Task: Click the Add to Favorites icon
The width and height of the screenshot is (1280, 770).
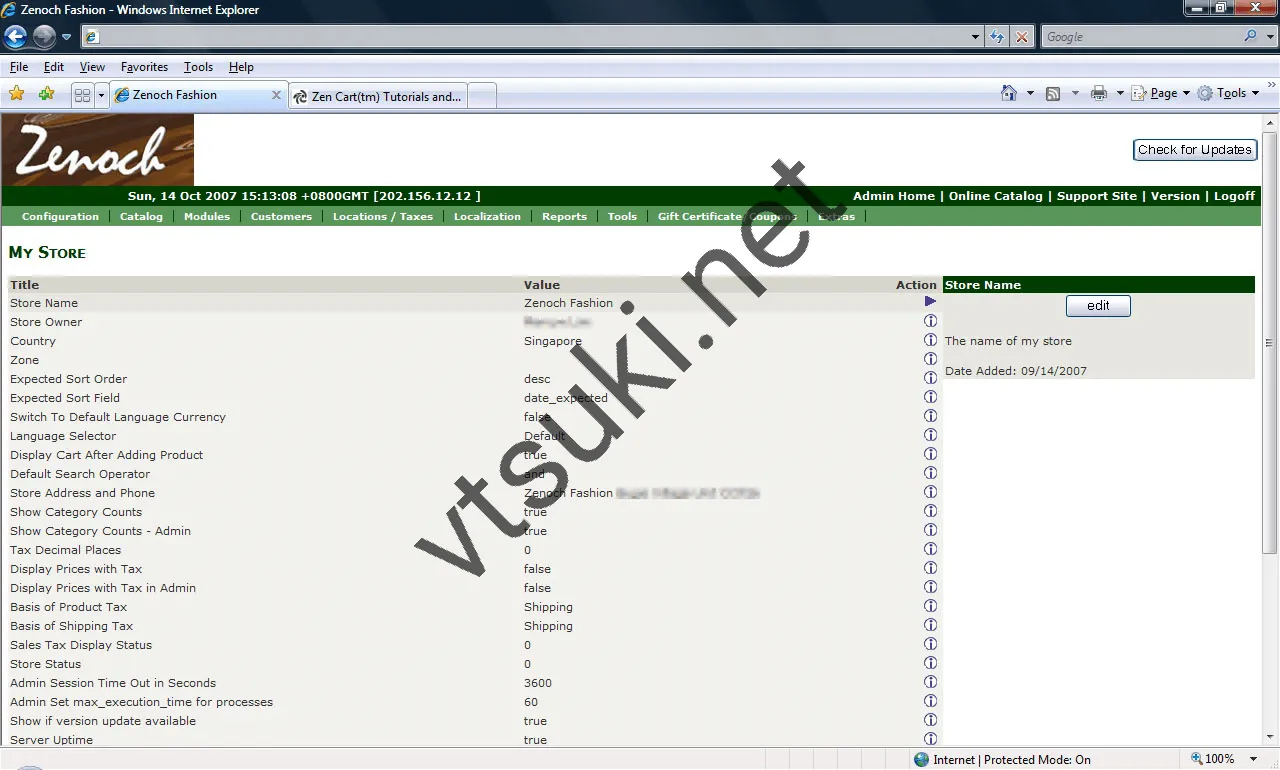Action: click(x=46, y=94)
